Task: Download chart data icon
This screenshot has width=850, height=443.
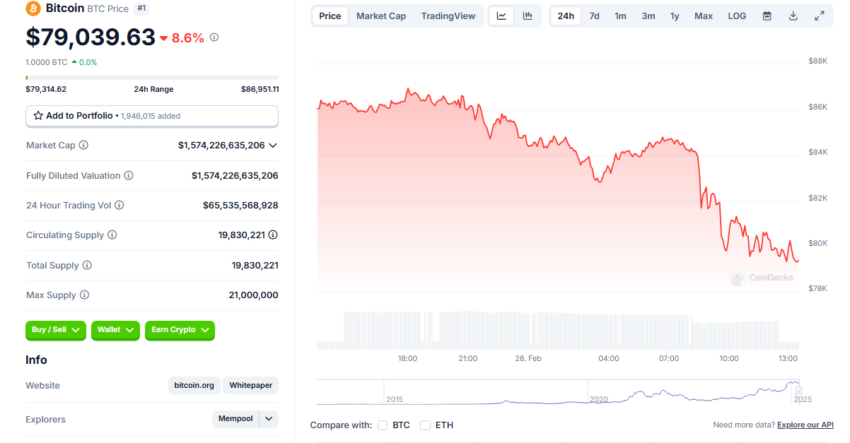Action: (x=793, y=16)
